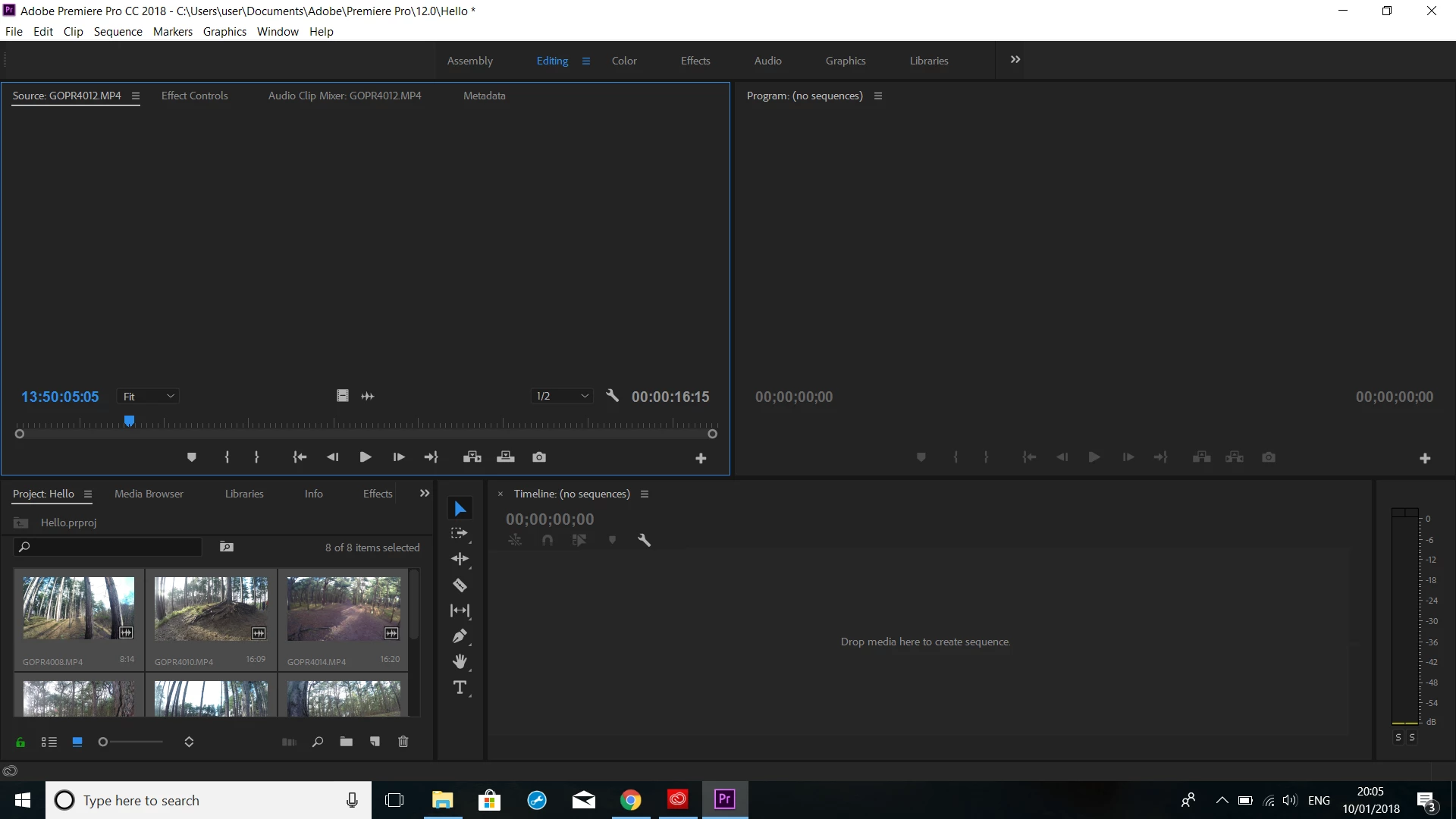This screenshot has height=819, width=1456.
Task: Toggle project writable lock icon
Action: (20, 742)
